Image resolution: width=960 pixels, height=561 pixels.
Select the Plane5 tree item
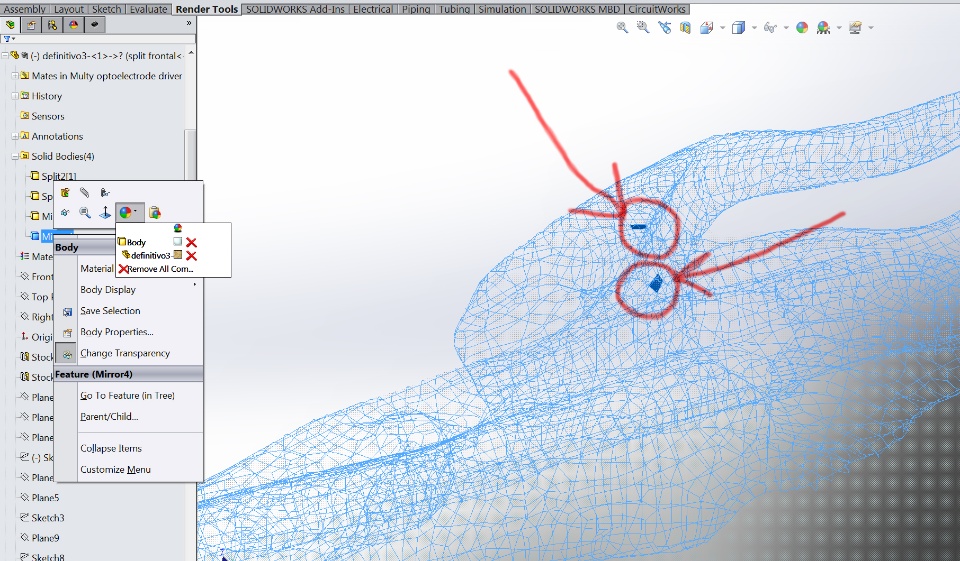click(45, 497)
